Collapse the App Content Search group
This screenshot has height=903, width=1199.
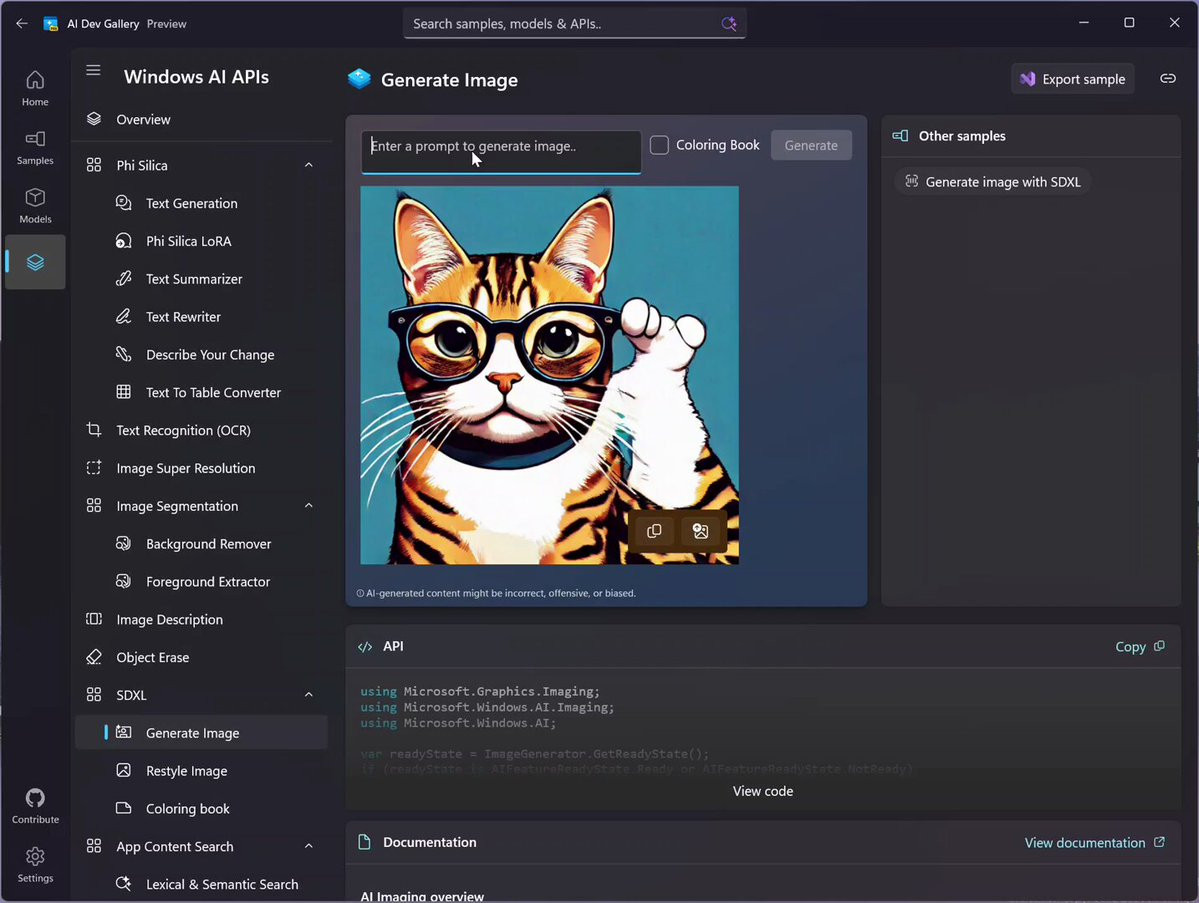309,846
